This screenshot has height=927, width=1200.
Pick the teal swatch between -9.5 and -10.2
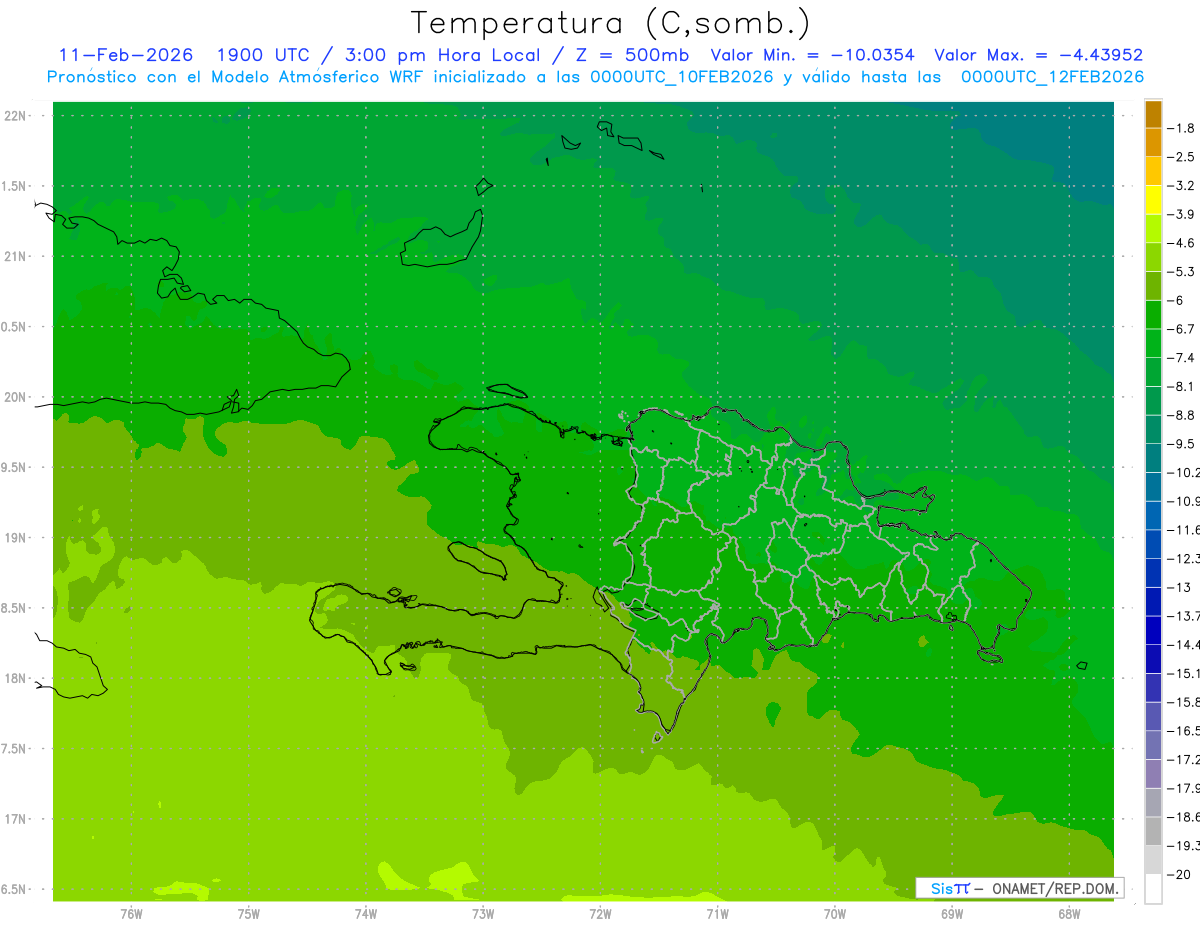[1153, 458]
